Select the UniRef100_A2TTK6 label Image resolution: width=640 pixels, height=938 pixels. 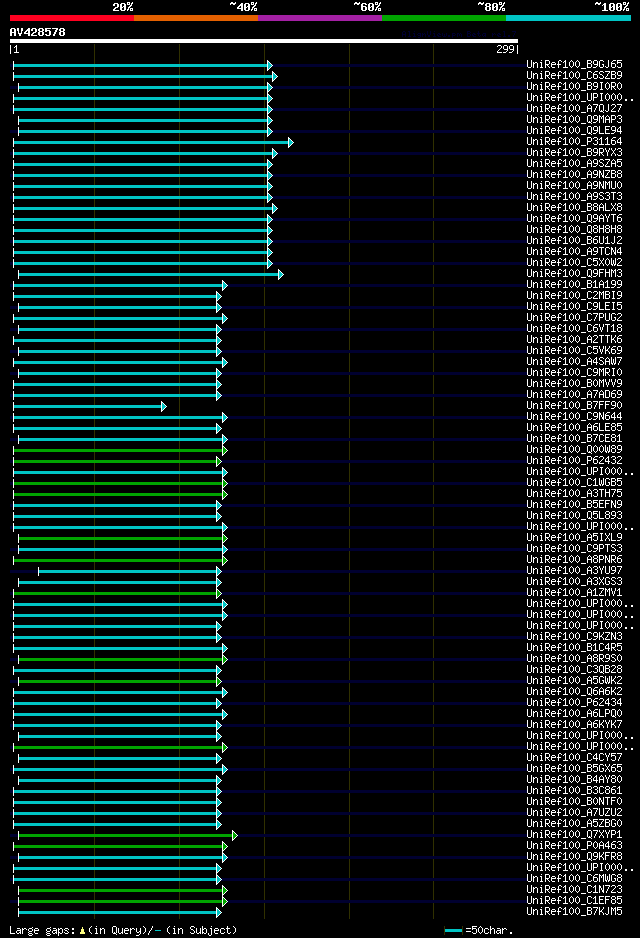tap(574, 339)
